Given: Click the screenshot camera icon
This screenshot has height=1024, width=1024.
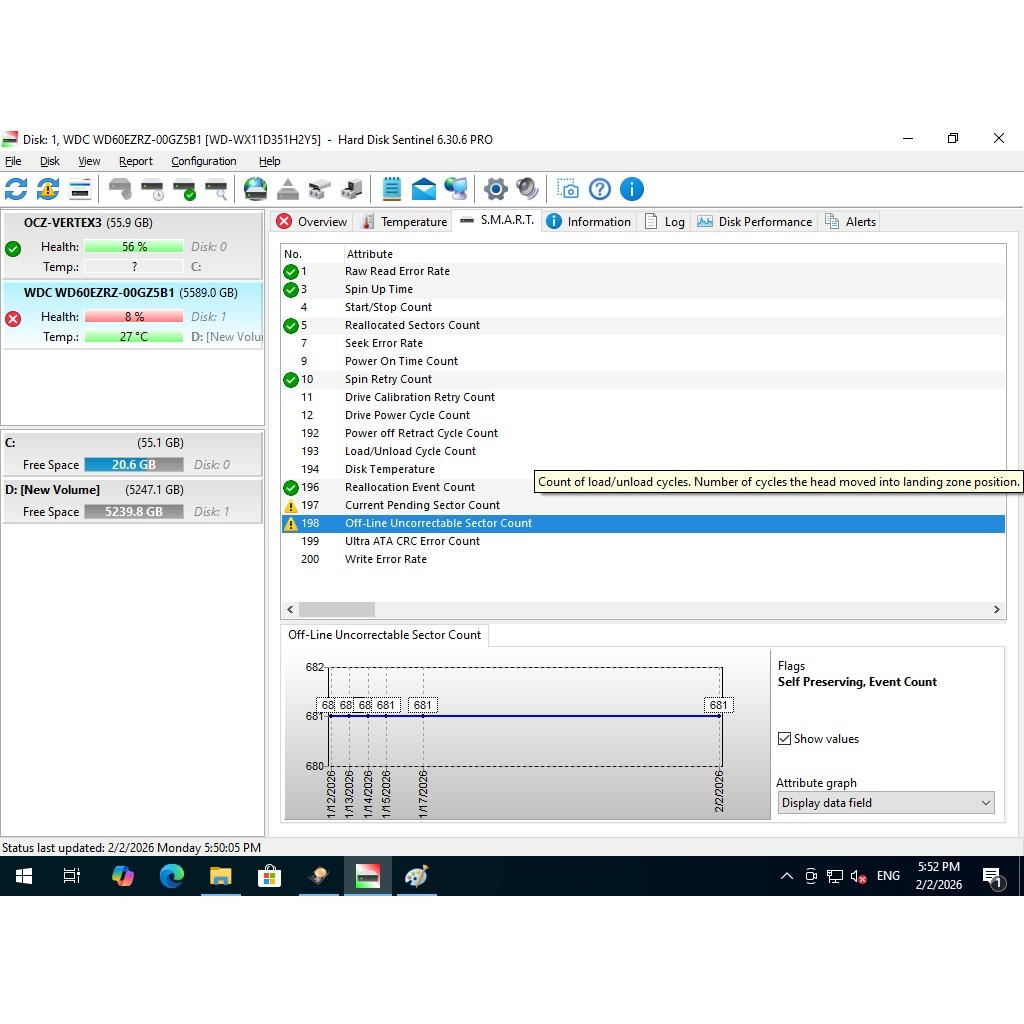Looking at the screenshot, I should tap(568, 189).
